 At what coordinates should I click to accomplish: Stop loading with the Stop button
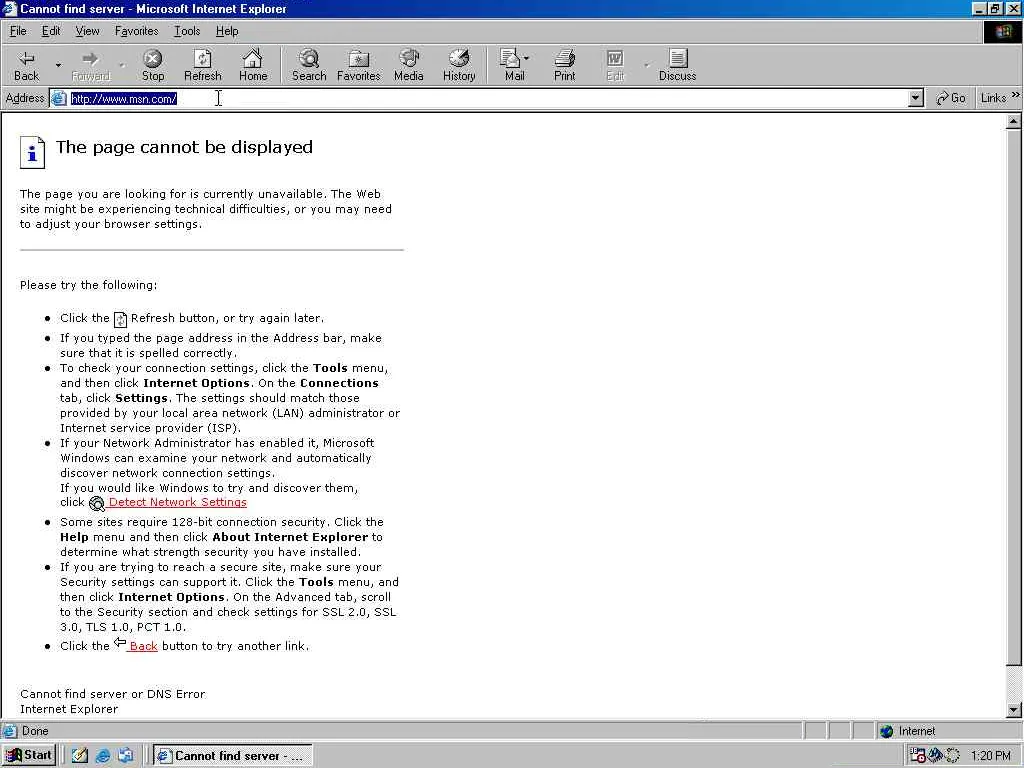pos(153,65)
